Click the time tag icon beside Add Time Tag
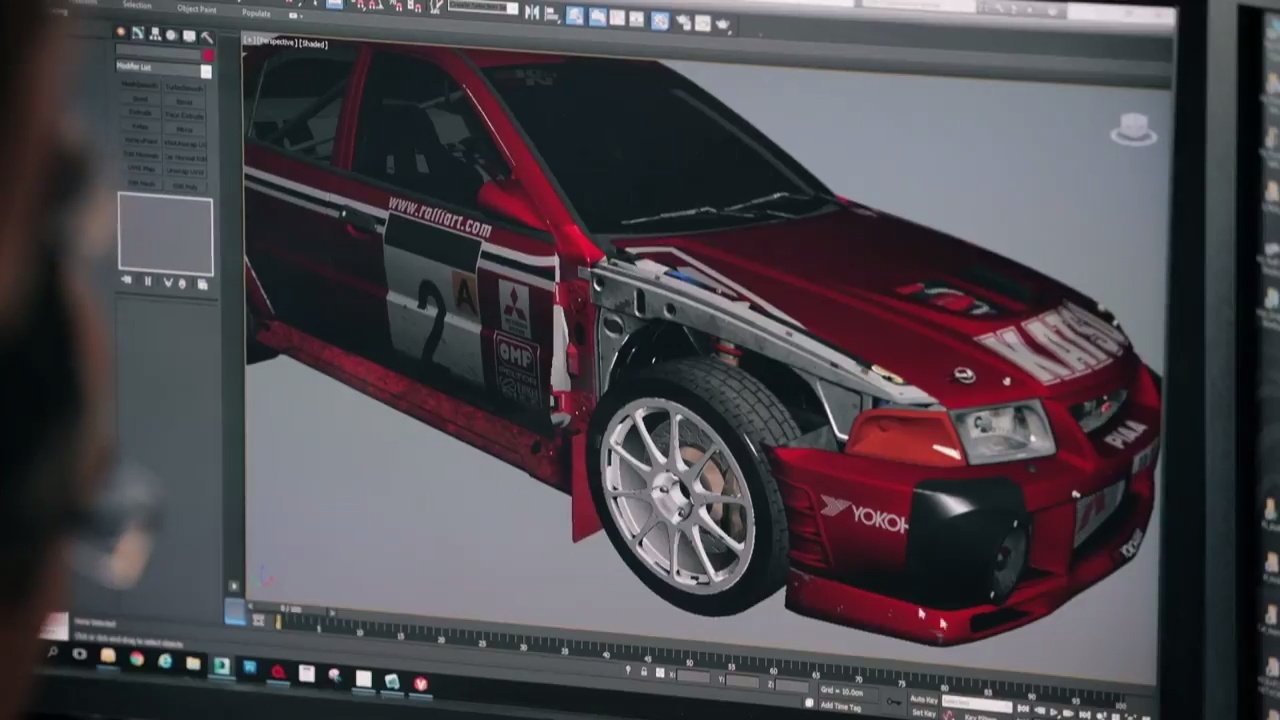The image size is (1280, 720). 808,702
